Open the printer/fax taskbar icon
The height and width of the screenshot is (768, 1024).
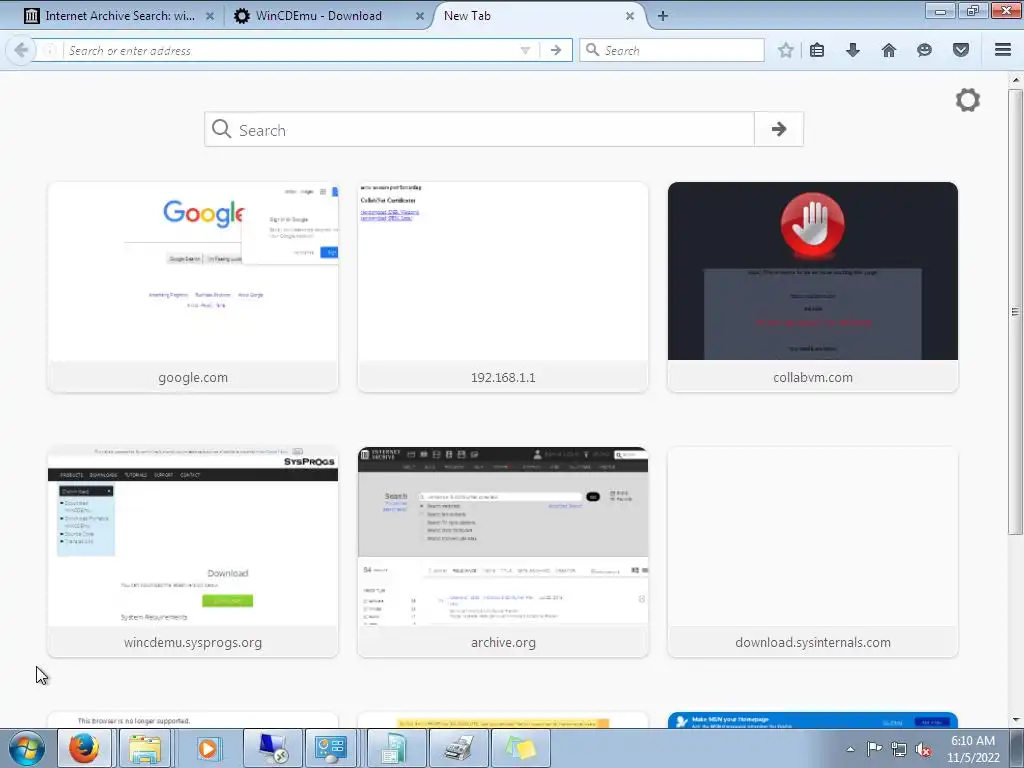point(458,748)
